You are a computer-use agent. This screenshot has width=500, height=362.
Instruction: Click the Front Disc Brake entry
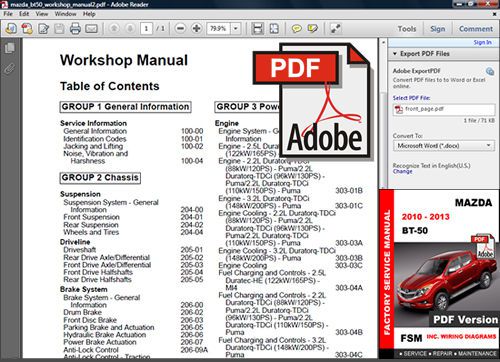(90, 320)
